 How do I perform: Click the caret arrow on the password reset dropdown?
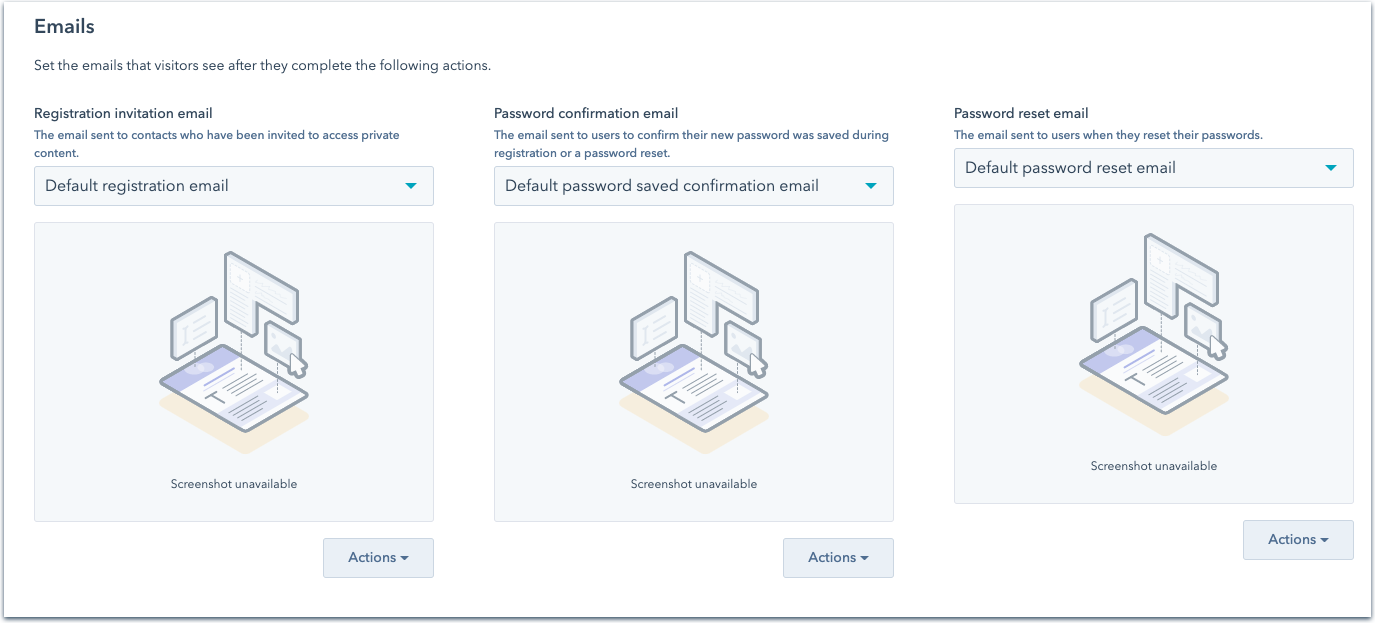coord(1330,168)
